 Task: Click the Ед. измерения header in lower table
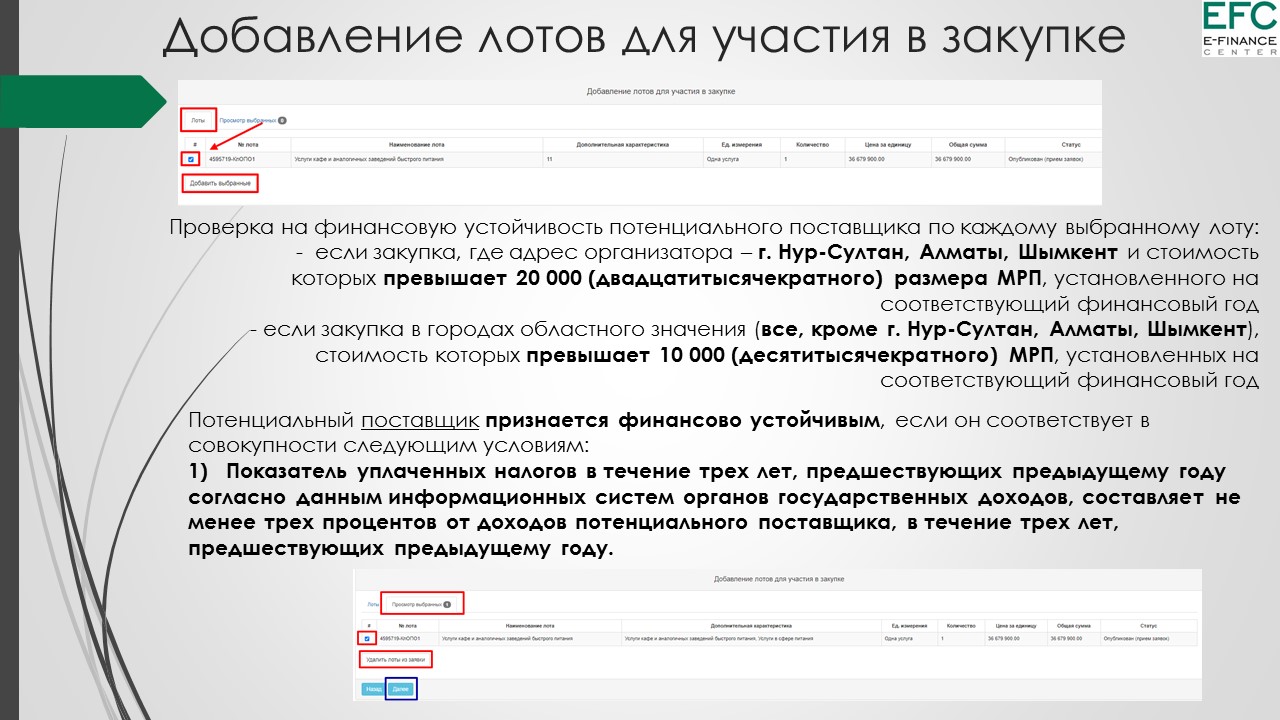[911, 624]
